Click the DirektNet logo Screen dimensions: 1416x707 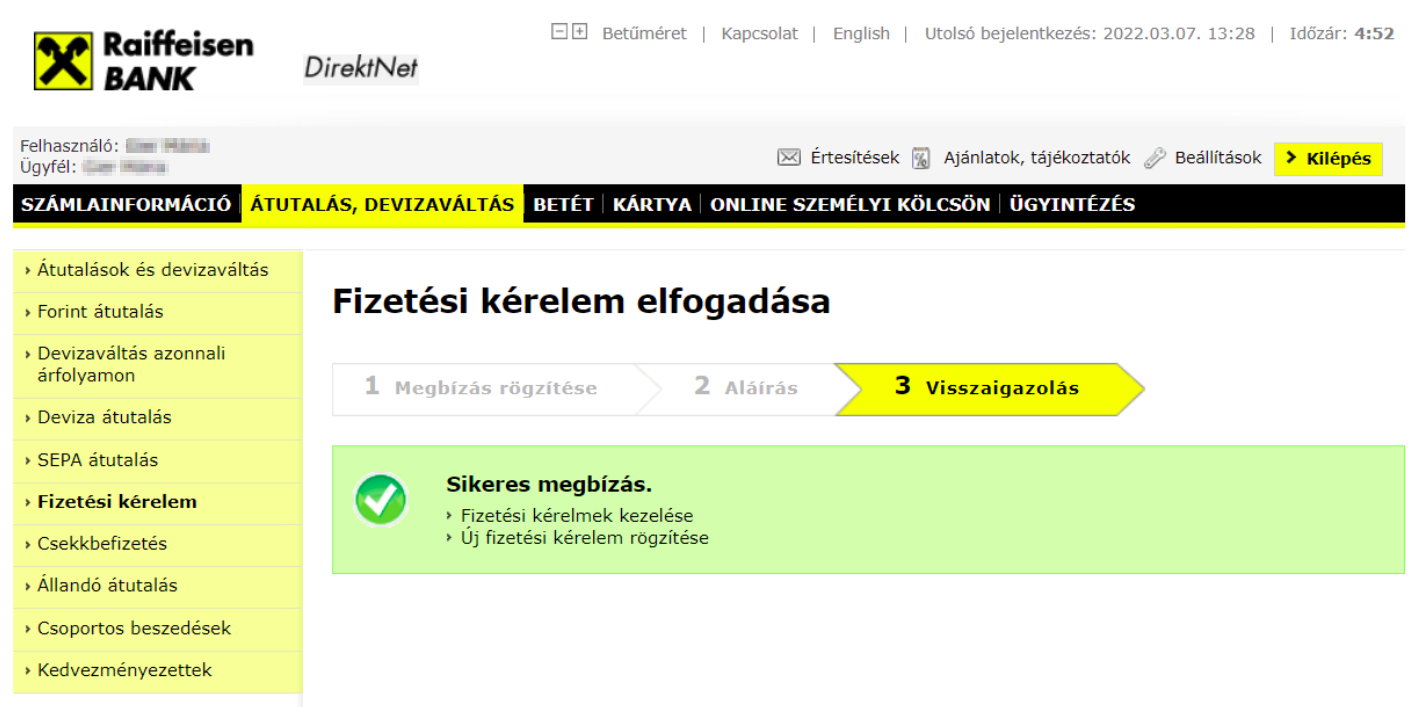[360, 68]
